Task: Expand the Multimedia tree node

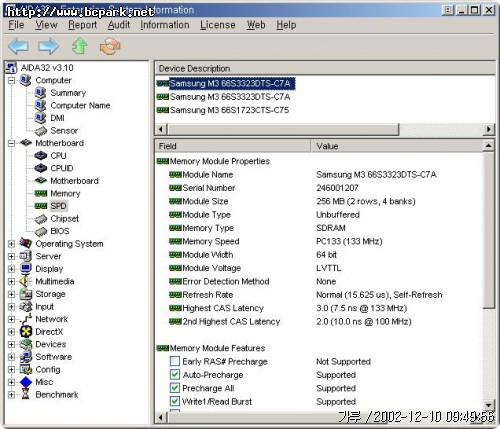Action: [11, 281]
